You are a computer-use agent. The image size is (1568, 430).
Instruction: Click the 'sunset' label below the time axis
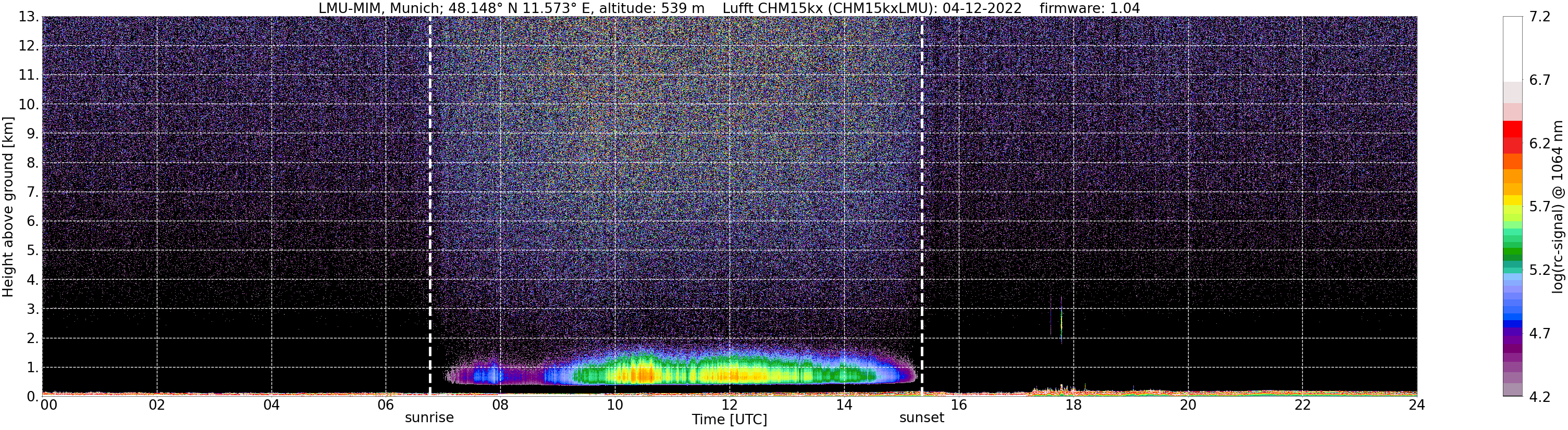point(921,418)
